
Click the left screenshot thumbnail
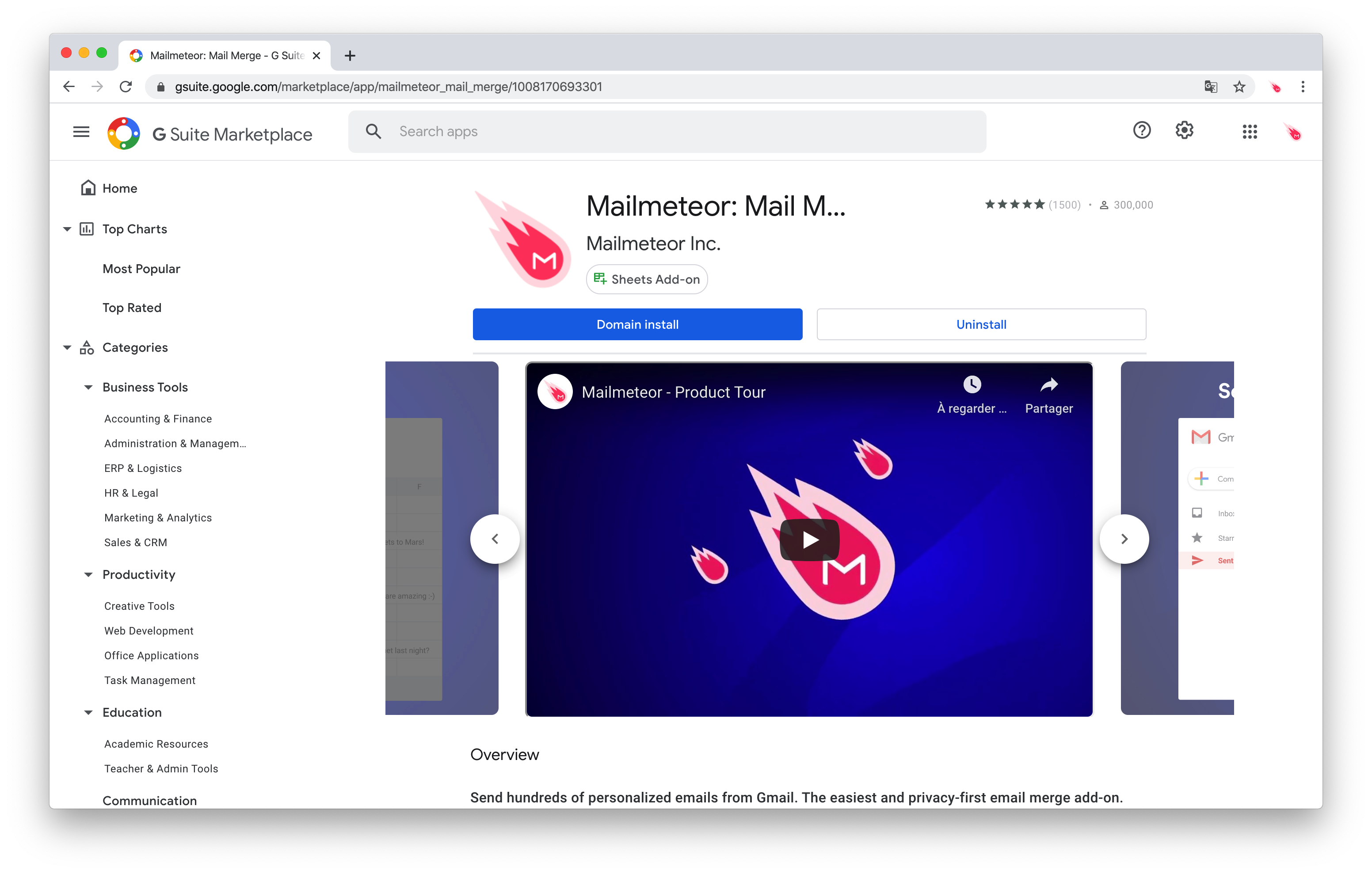click(x=442, y=537)
